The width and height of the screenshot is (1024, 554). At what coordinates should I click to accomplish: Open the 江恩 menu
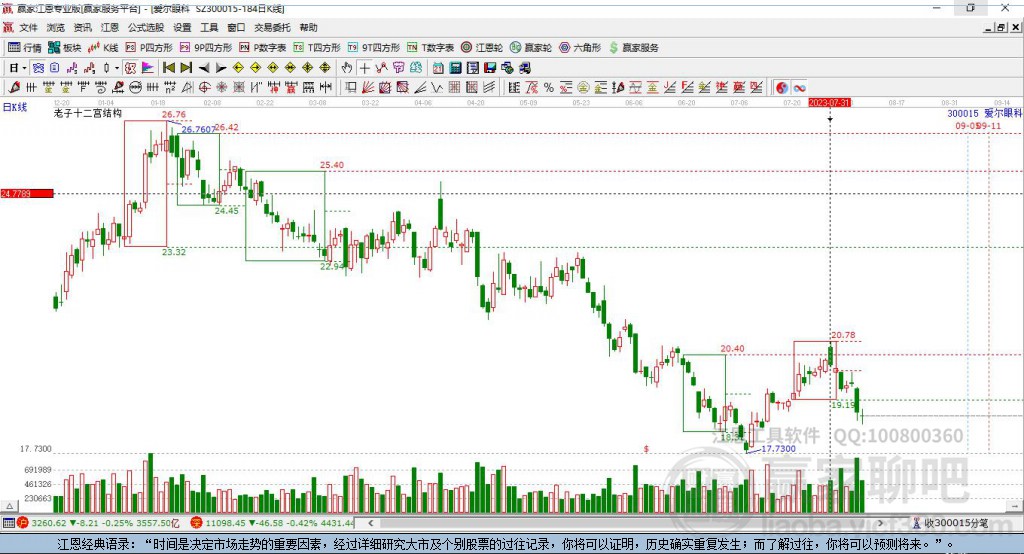(x=110, y=27)
